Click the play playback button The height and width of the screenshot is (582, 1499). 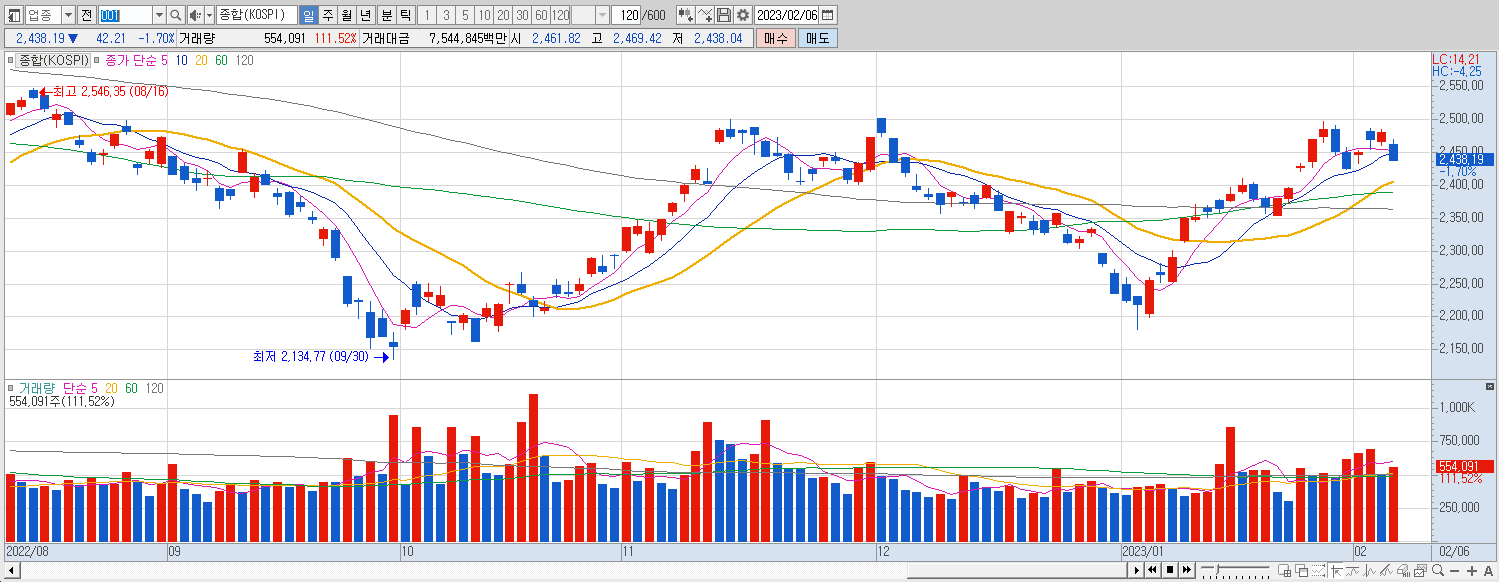[1137, 570]
